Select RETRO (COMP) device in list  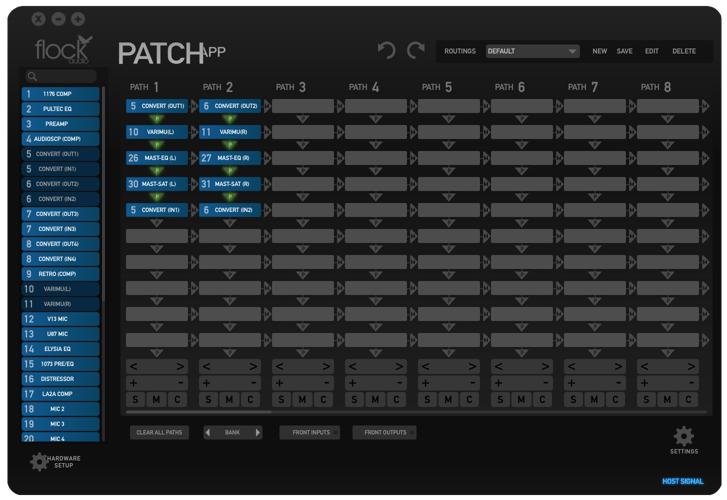tap(60, 274)
